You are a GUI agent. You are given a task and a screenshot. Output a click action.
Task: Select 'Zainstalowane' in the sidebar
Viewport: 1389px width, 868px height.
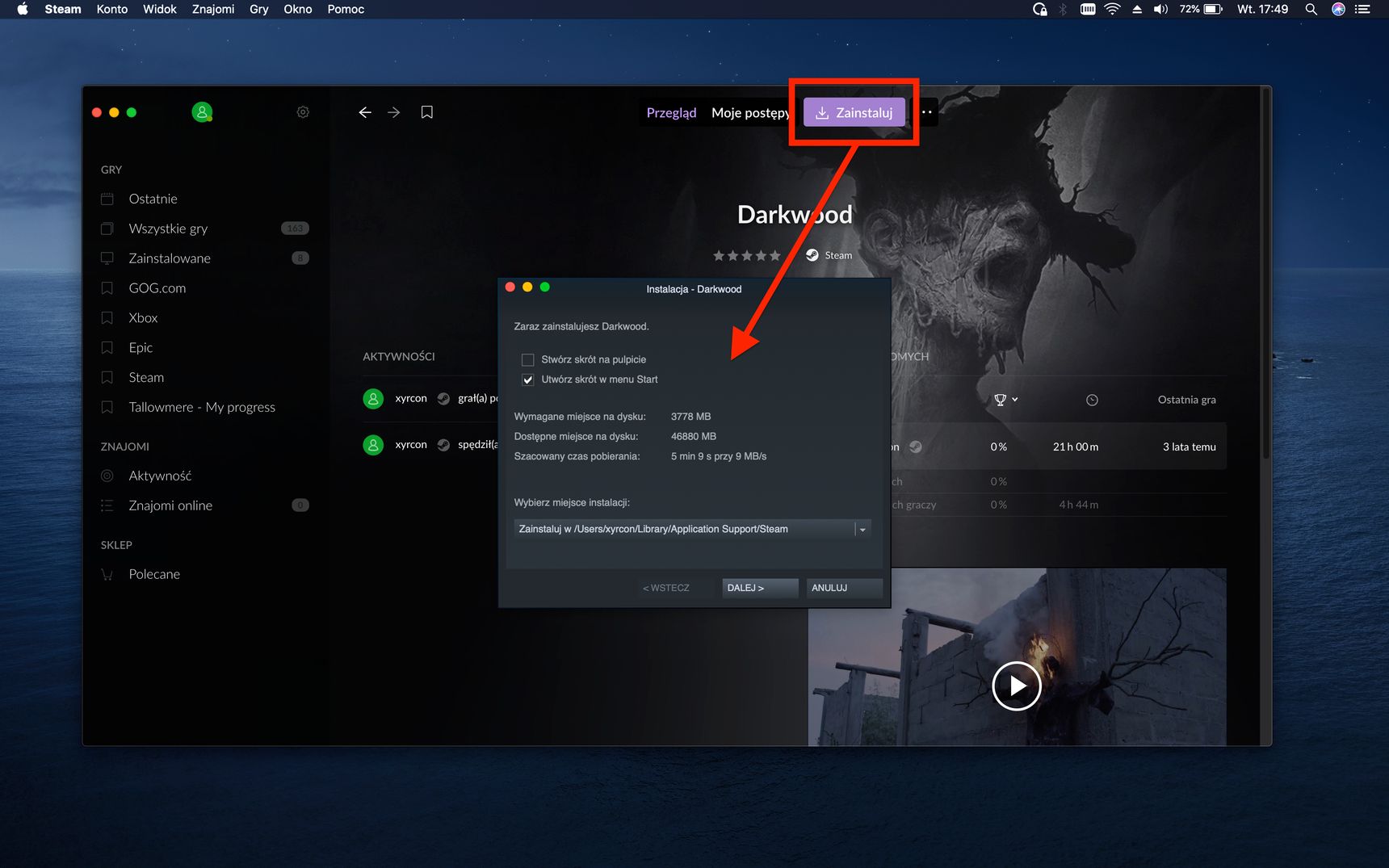[x=170, y=258]
